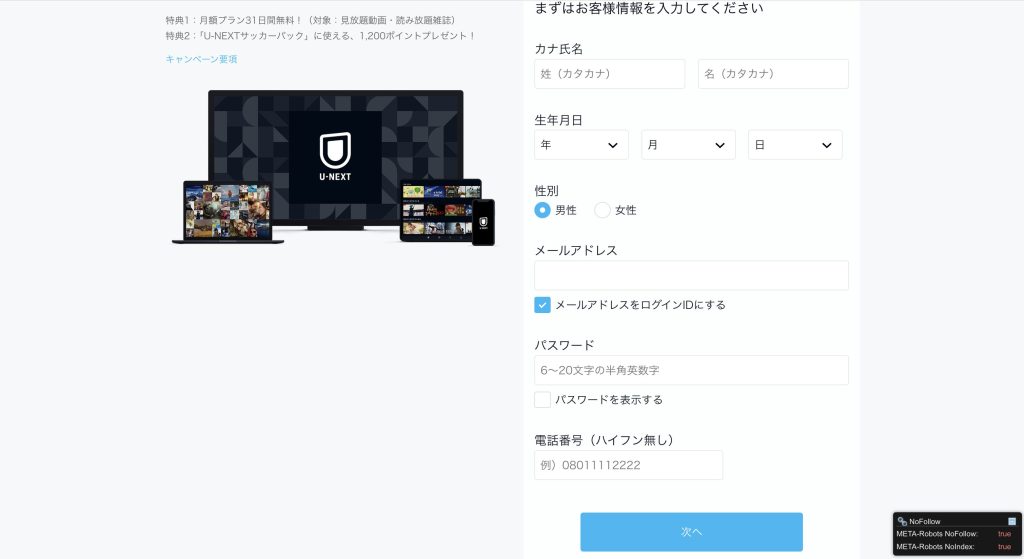Viewport: 1024px width, 559px height.
Task: Open the 年 birth year dropdown
Action: (x=581, y=145)
